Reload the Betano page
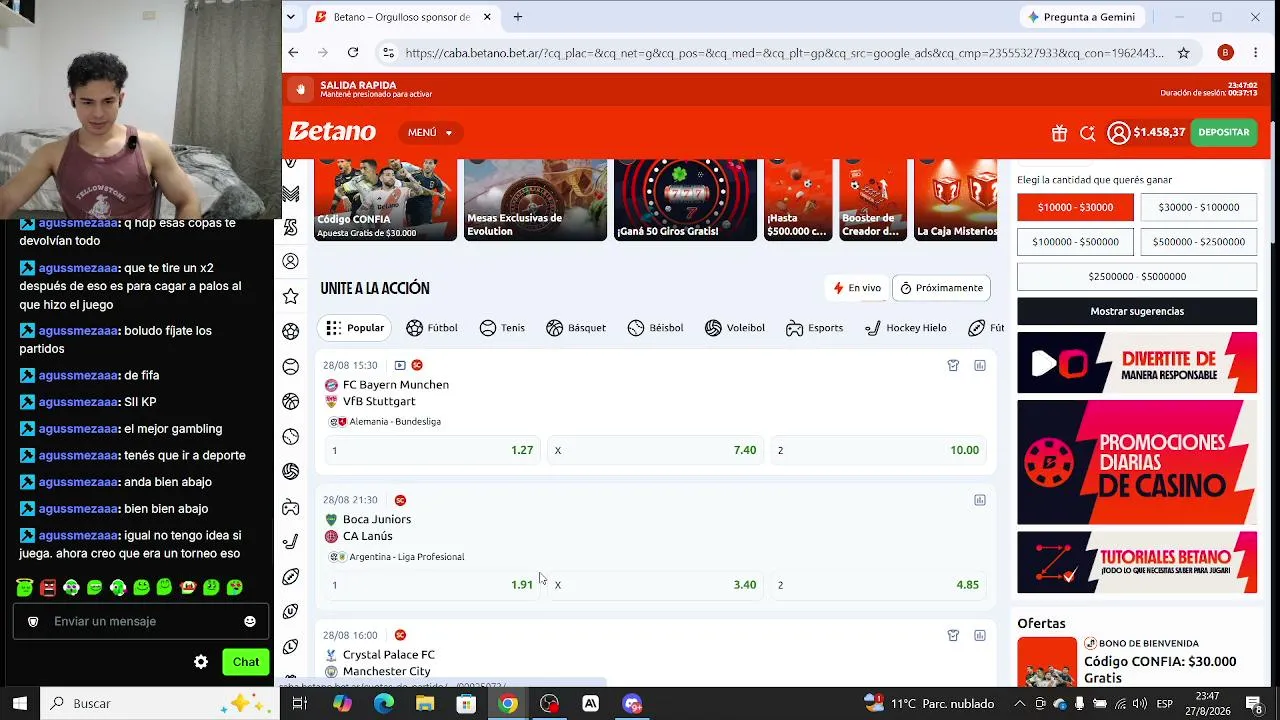Screen dimensions: 1280x720 [x=353, y=53]
